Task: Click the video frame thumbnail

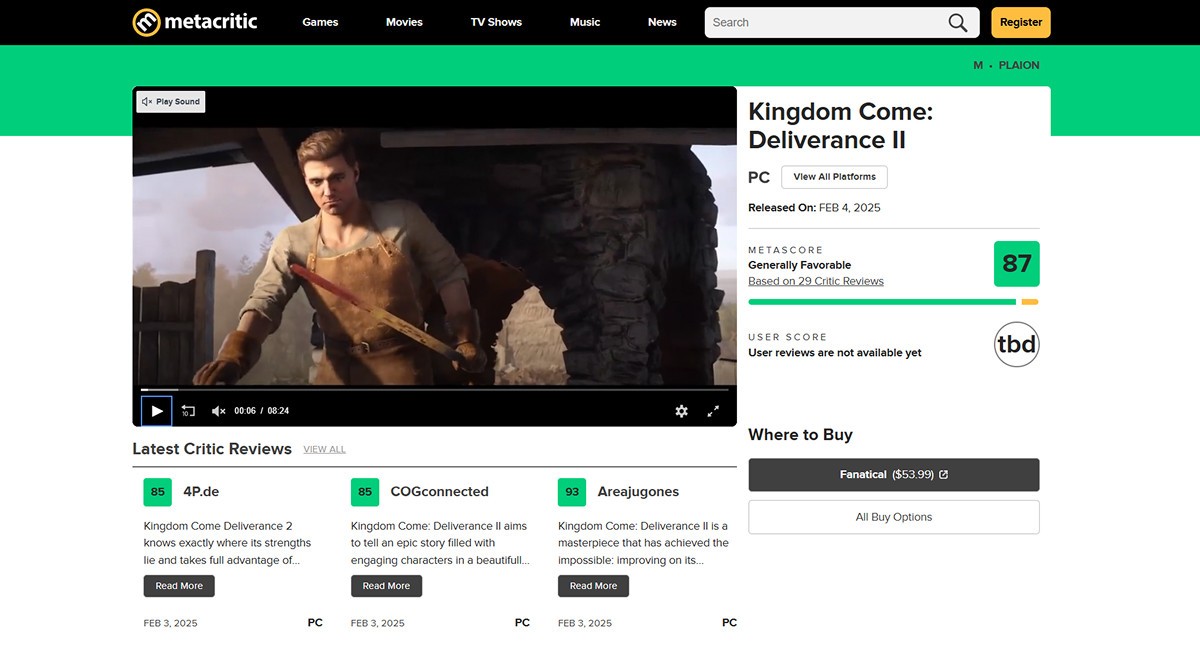Action: [434, 256]
